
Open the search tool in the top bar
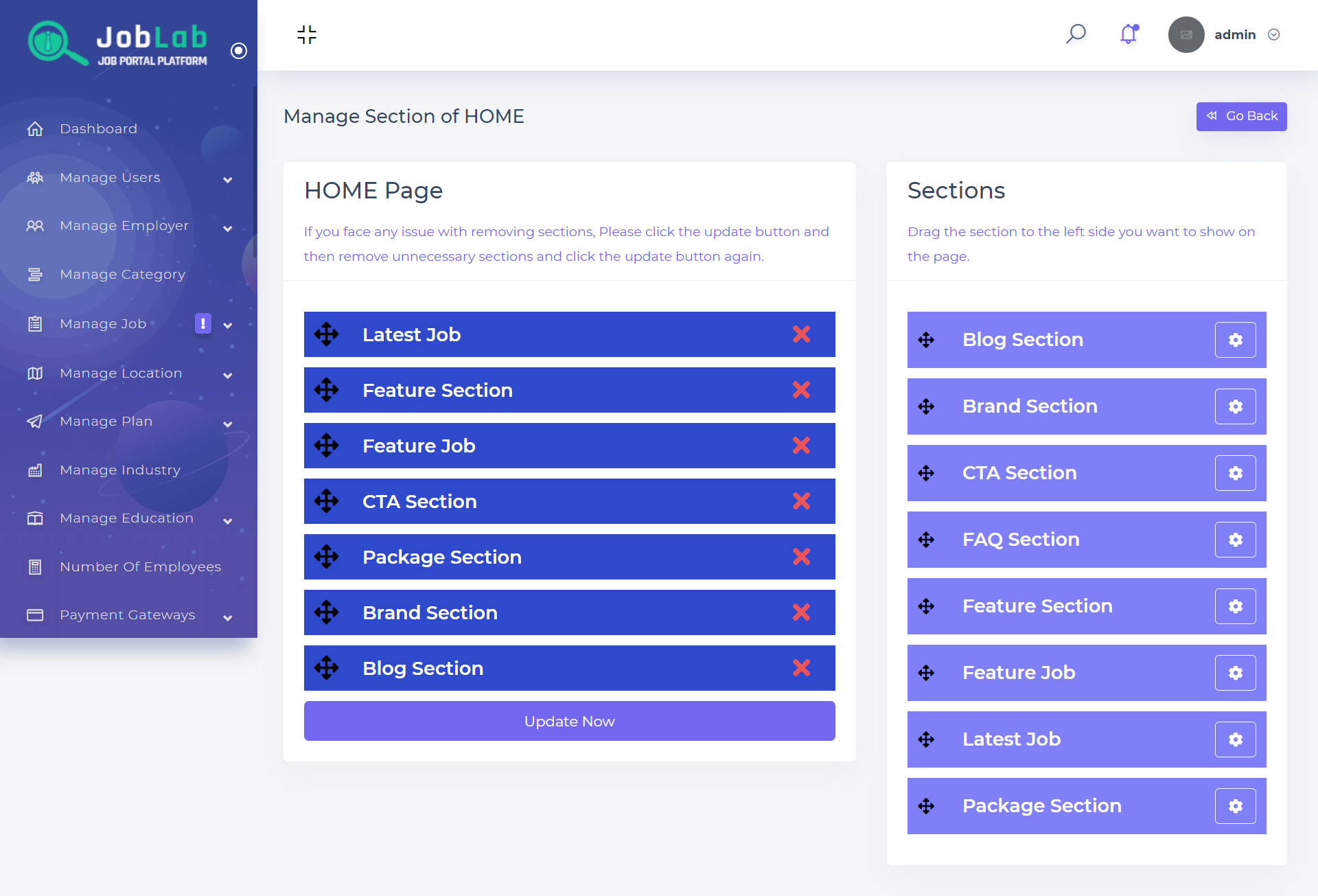1076,34
